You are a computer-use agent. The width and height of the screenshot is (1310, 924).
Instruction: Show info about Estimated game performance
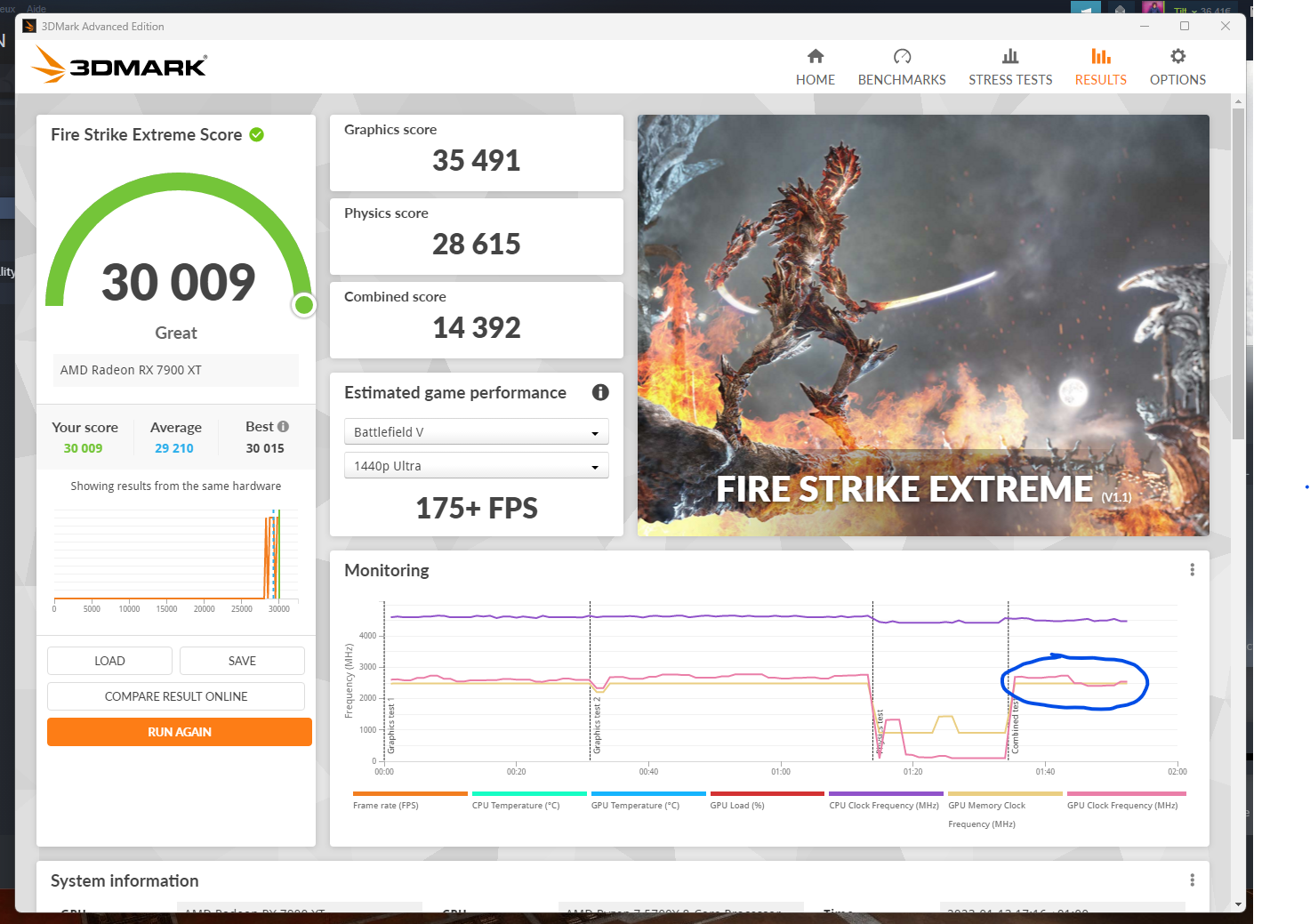click(x=600, y=392)
